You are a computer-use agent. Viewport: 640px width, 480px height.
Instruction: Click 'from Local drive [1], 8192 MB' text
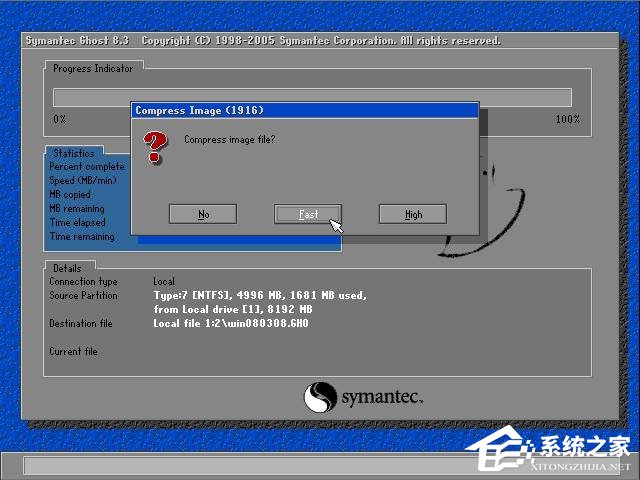(x=233, y=309)
